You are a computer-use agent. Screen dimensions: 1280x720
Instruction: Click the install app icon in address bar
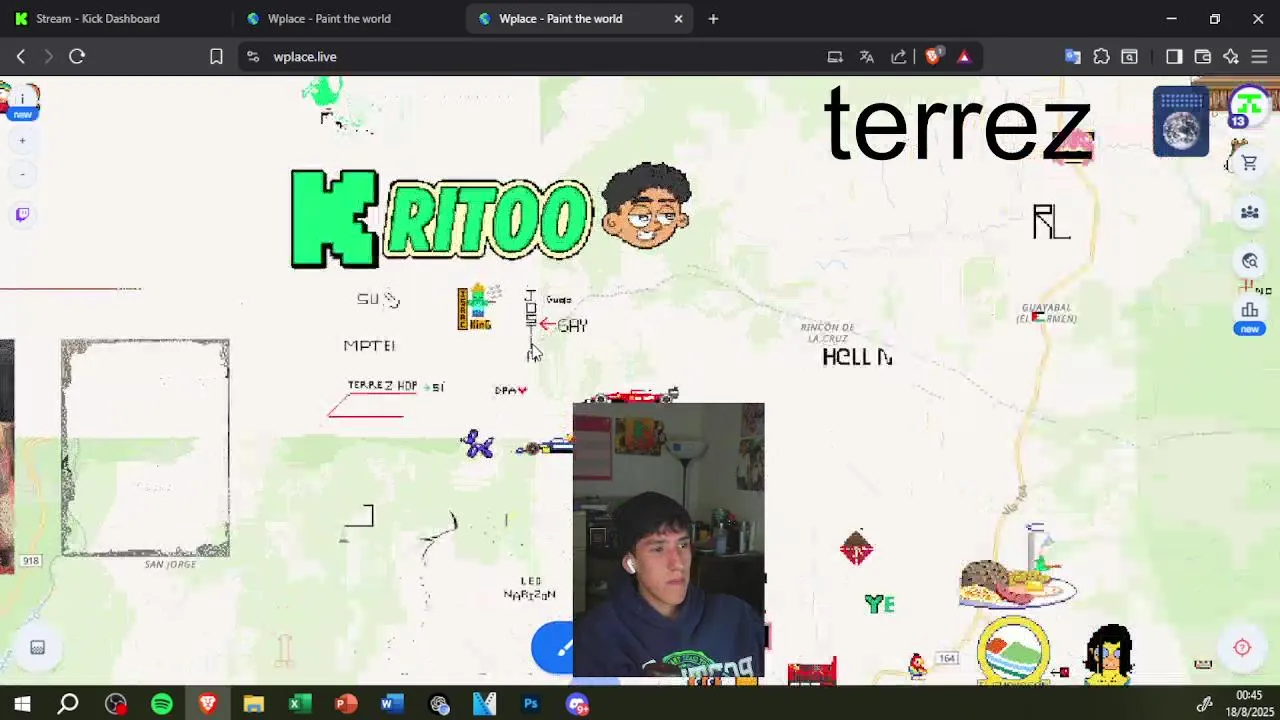point(835,57)
